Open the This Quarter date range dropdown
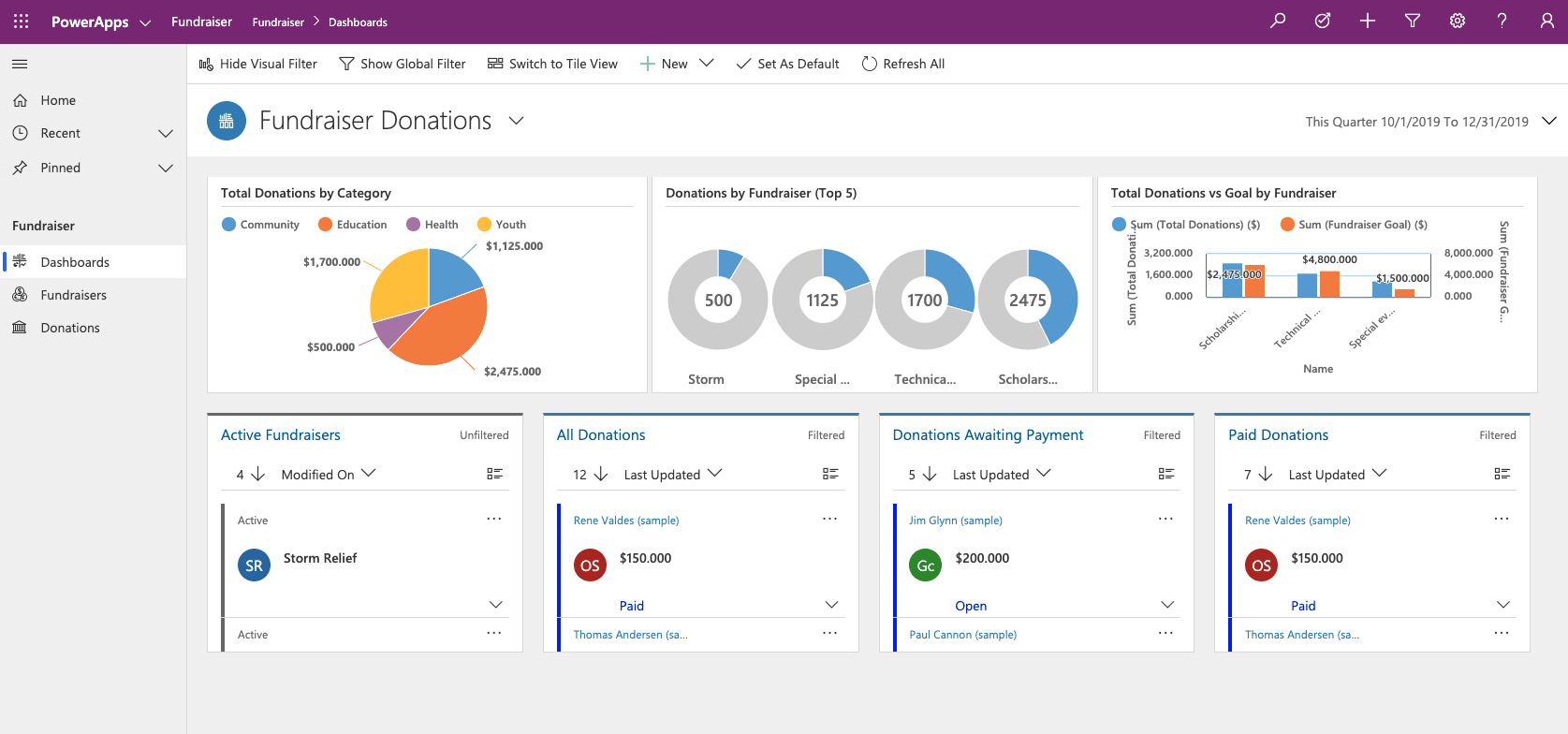 pyautogui.click(x=1548, y=121)
